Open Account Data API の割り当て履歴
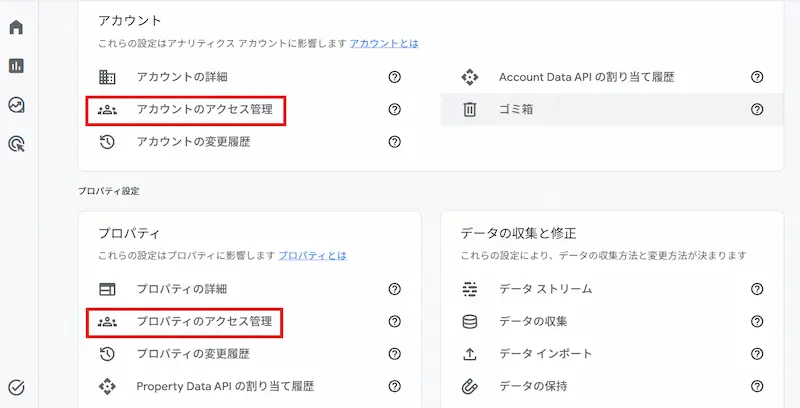The image size is (800, 408). 587,77
